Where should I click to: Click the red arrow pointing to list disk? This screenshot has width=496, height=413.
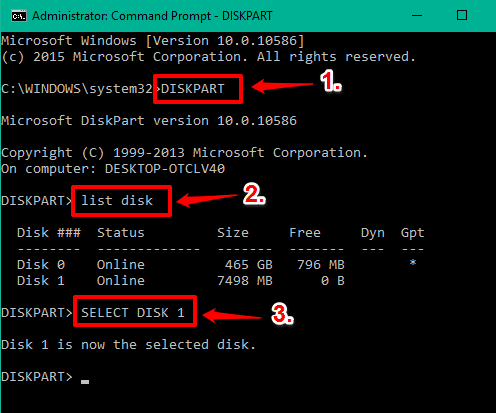[207, 199]
